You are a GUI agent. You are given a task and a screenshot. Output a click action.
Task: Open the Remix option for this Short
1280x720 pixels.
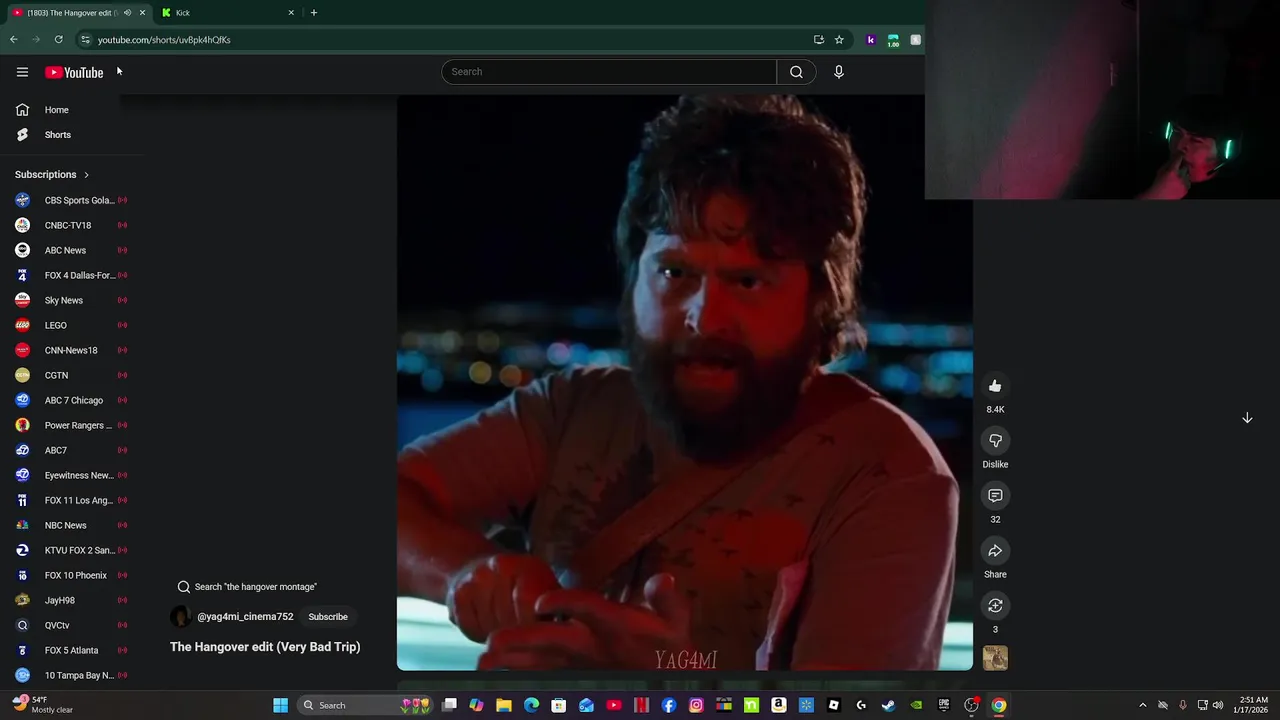(995, 606)
